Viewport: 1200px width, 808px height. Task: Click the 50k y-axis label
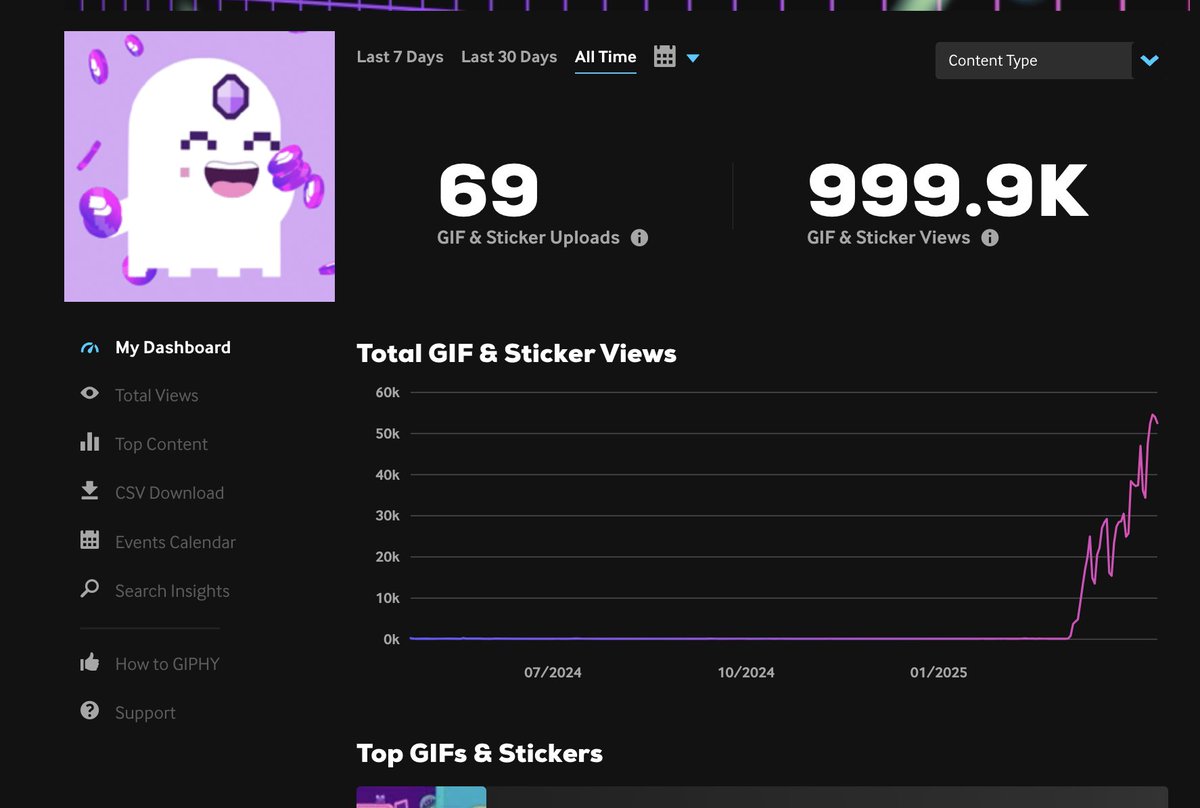pyautogui.click(x=388, y=434)
